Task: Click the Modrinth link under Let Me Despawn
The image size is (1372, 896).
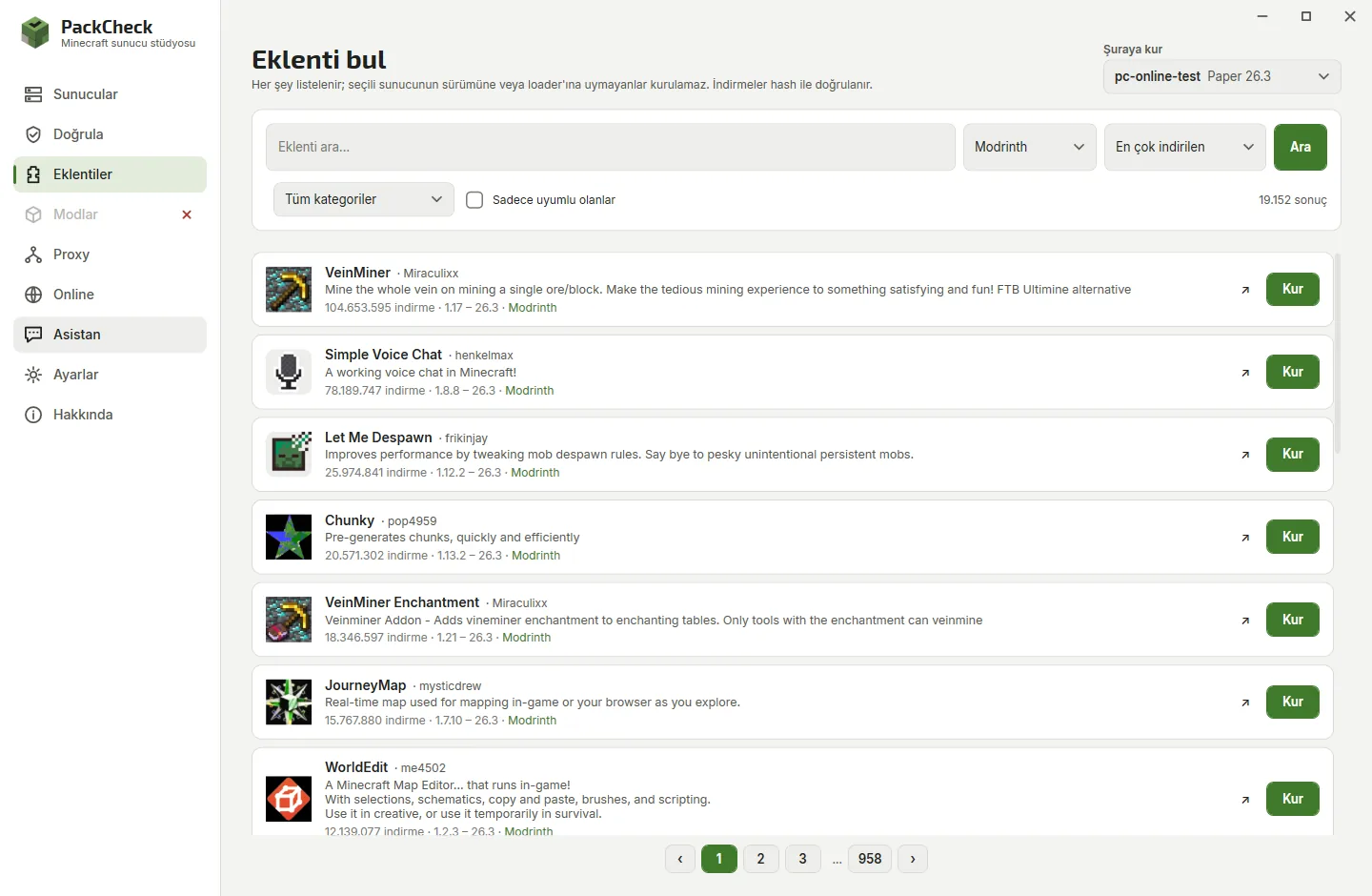Action: coord(535,473)
